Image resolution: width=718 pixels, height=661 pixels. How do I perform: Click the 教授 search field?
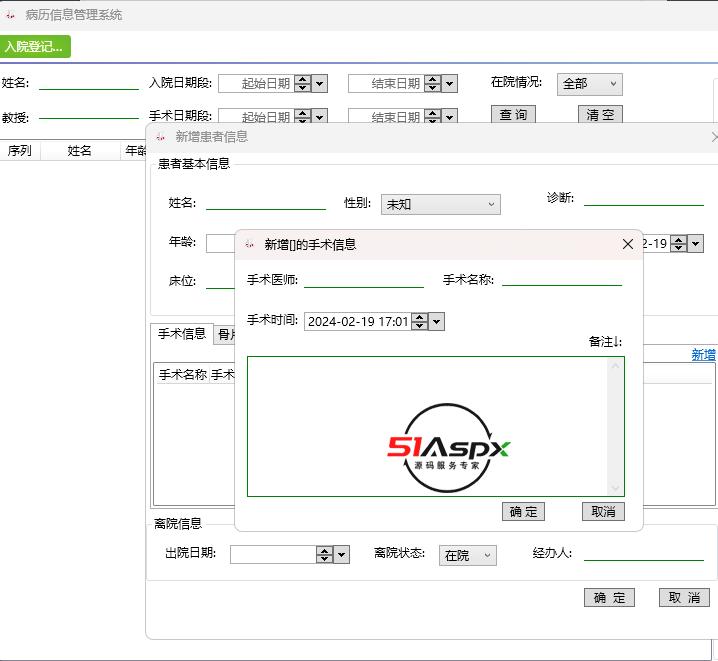click(89, 114)
